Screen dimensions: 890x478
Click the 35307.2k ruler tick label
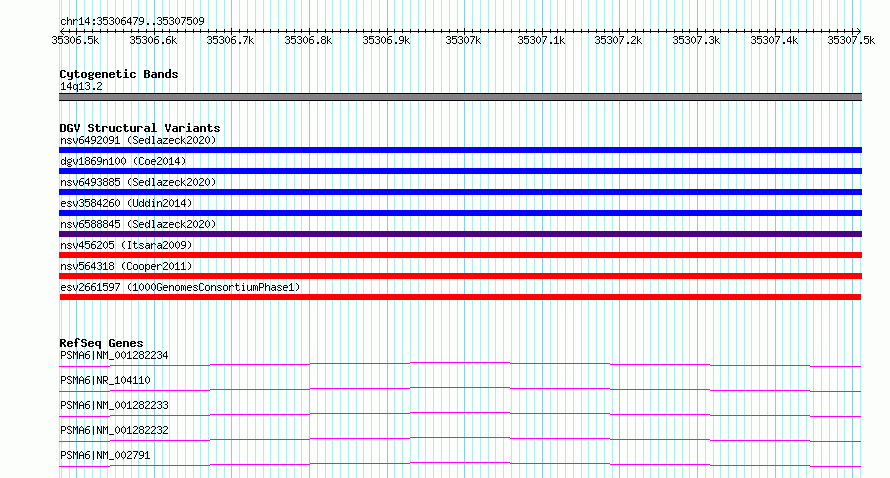click(x=618, y=40)
